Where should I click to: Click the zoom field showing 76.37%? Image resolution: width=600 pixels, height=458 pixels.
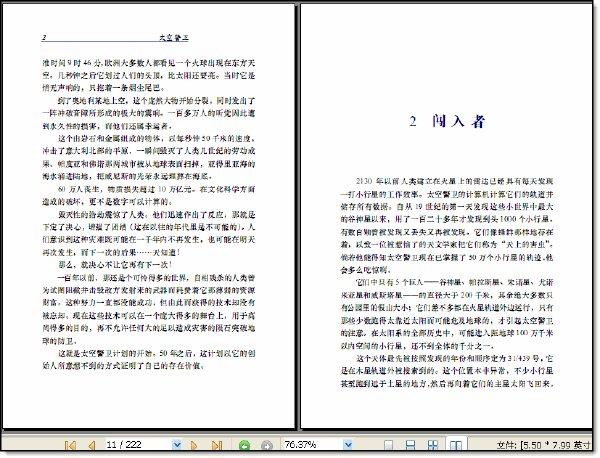[313, 445]
